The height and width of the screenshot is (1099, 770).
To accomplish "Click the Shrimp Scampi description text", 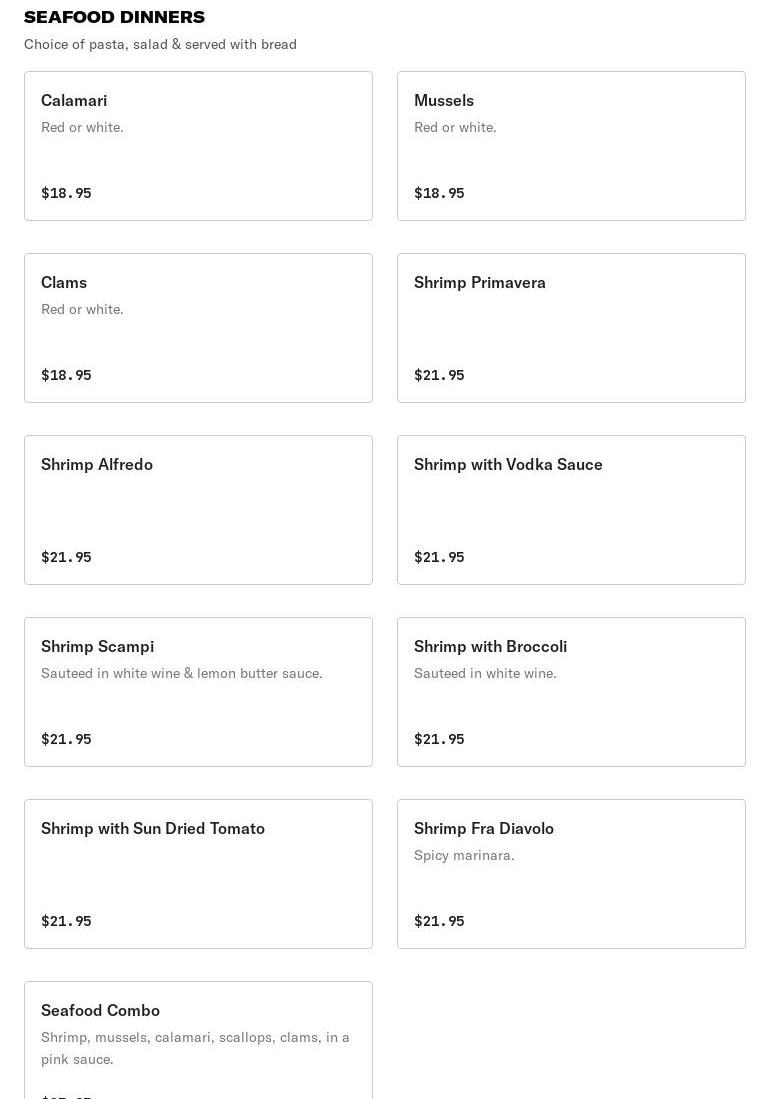I will pos(181,674).
